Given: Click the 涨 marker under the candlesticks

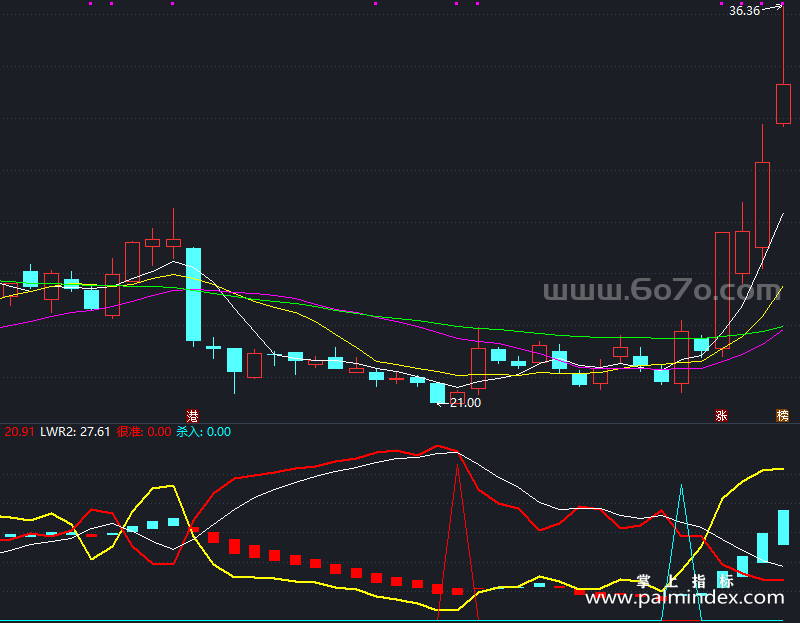Looking at the screenshot, I should click(x=721, y=416).
